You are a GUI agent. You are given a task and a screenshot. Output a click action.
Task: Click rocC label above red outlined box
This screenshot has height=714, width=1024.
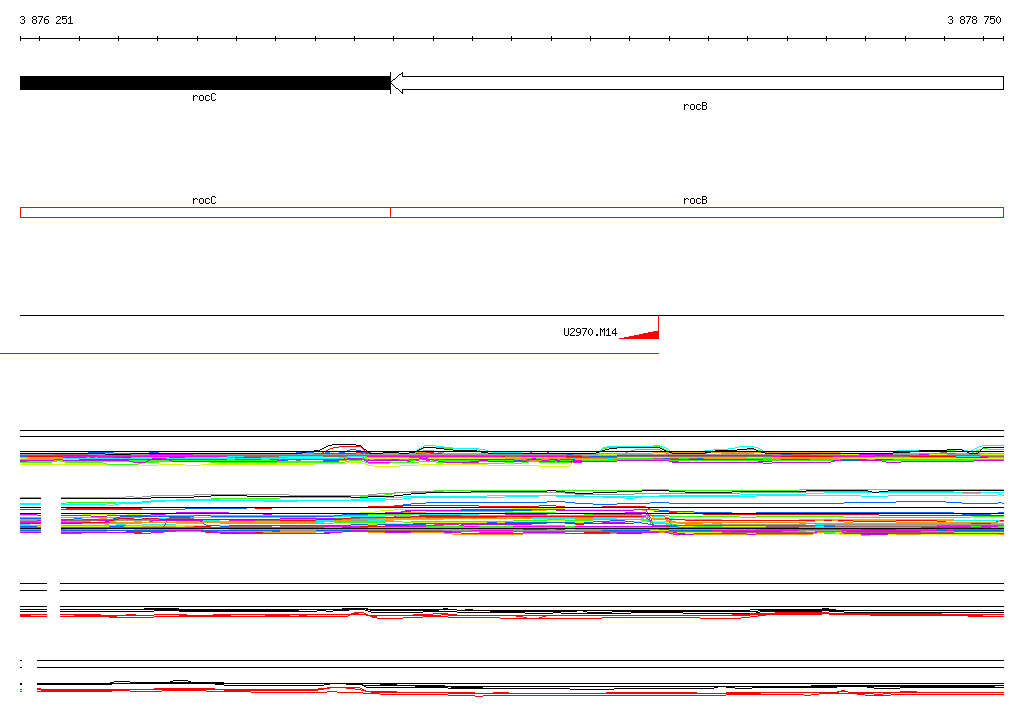click(x=204, y=201)
